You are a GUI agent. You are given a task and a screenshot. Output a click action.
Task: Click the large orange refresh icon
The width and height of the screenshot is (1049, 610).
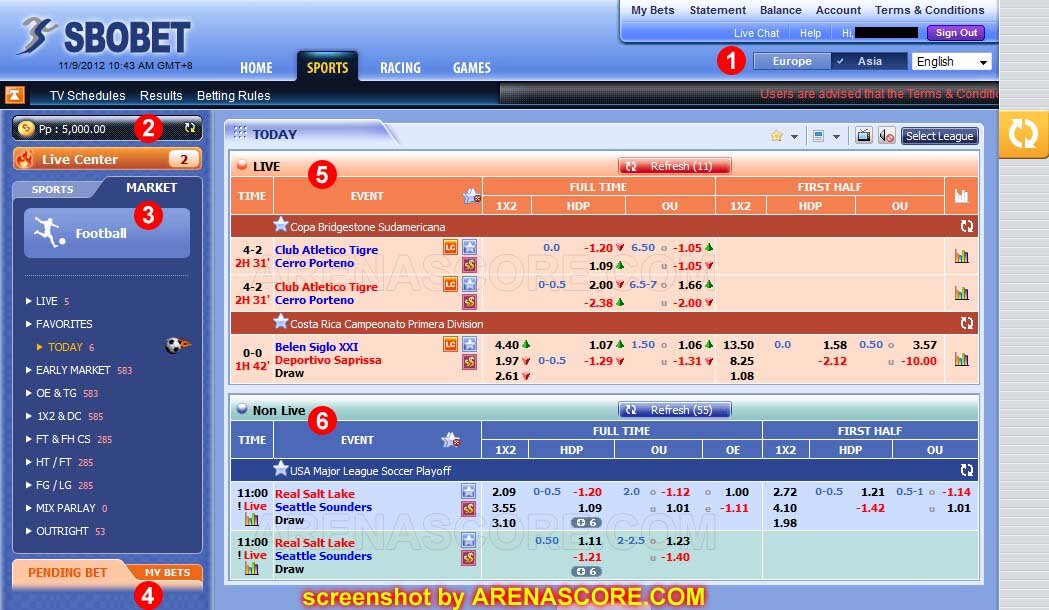(x=1022, y=134)
